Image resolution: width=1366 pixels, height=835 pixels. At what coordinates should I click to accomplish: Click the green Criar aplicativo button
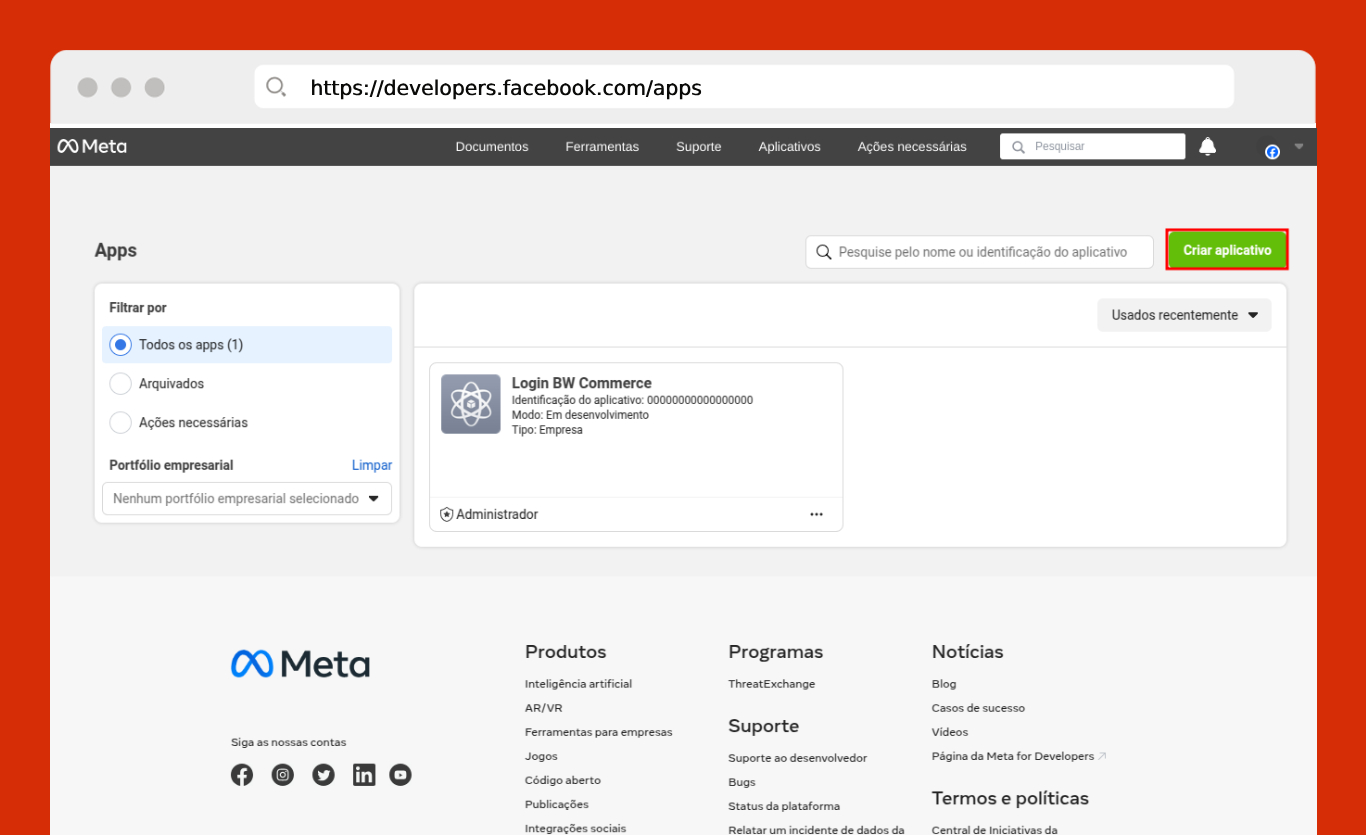1227,250
